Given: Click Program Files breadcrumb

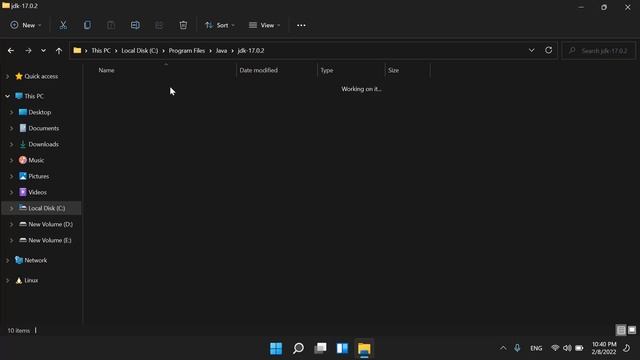Looking at the screenshot, I should pyautogui.click(x=187, y=51).
